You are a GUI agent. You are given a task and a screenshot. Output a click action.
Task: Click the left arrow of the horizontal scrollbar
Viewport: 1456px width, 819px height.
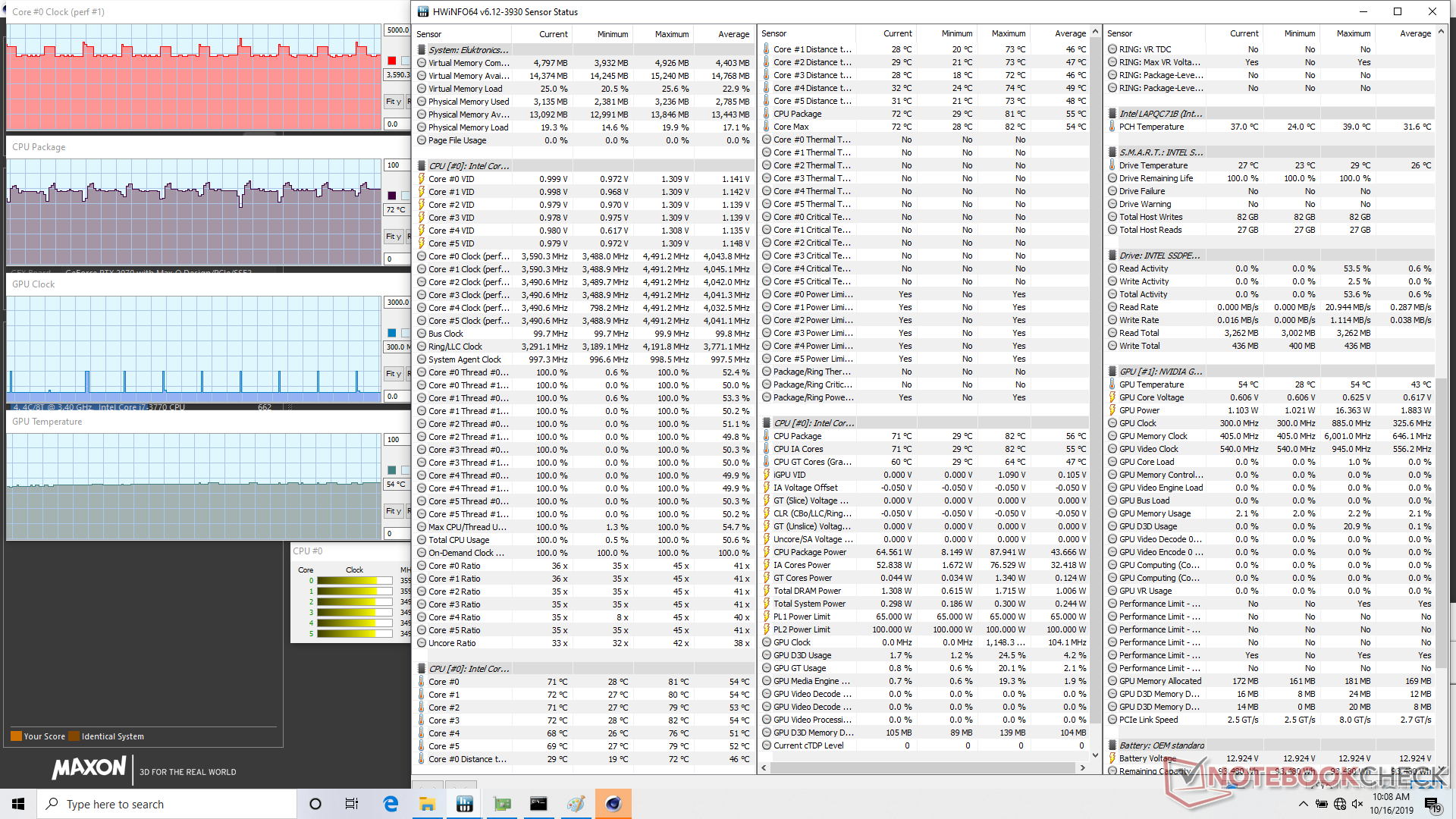click(764, 768)
